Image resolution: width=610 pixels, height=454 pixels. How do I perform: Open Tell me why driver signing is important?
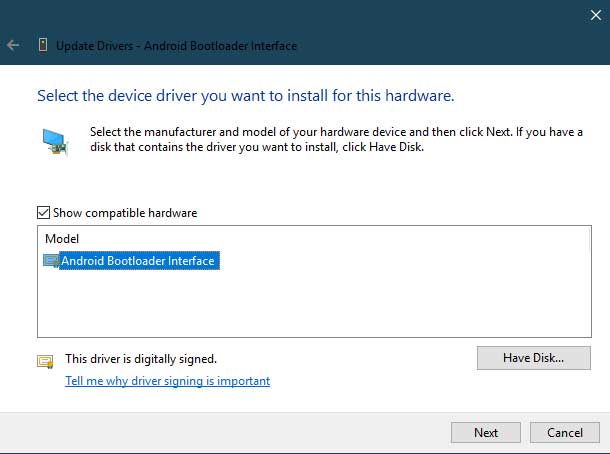[167, 381]
